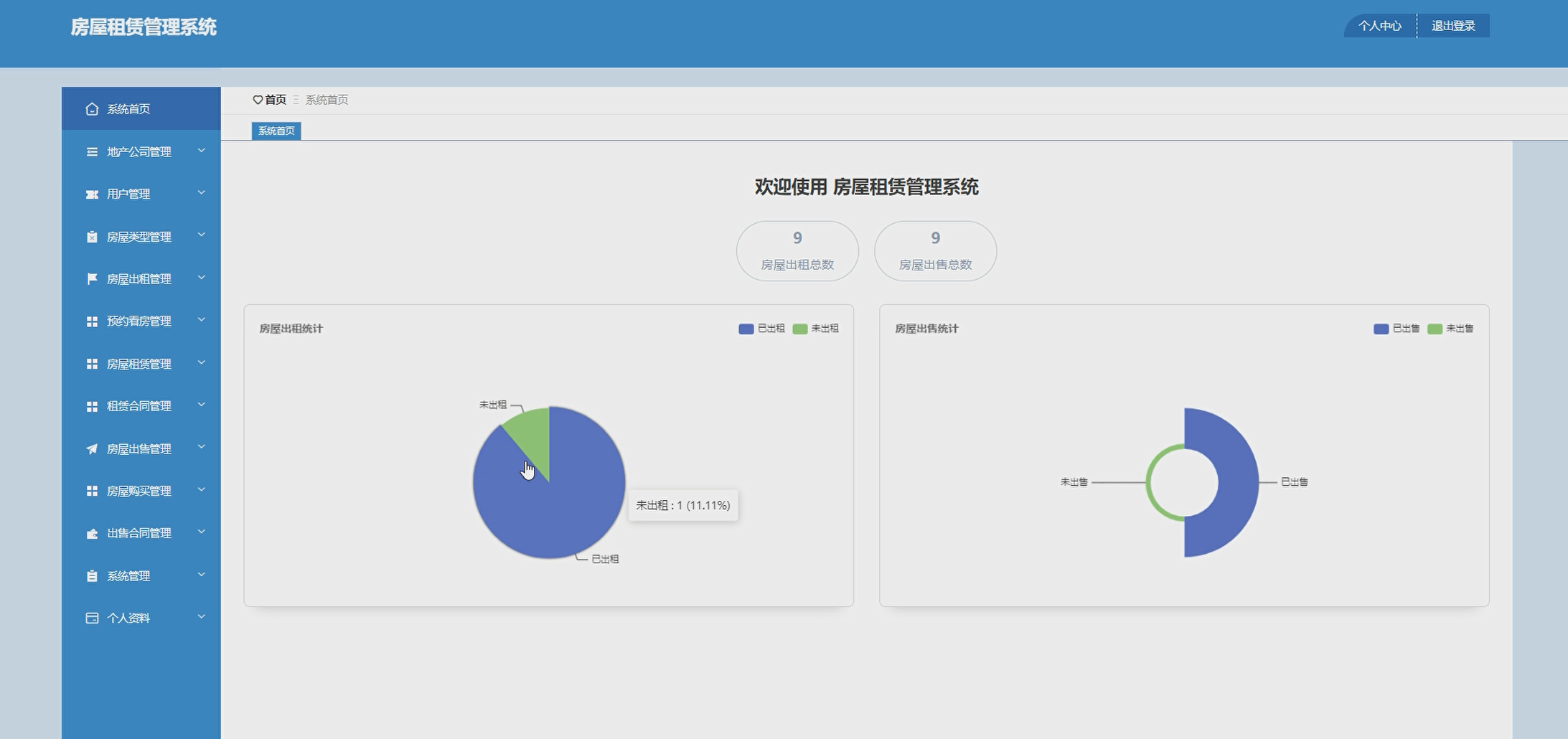The image size is (1568, 739).
Task: Open the 房屋购买管理 menu item
Action: (x=141, y=491)
